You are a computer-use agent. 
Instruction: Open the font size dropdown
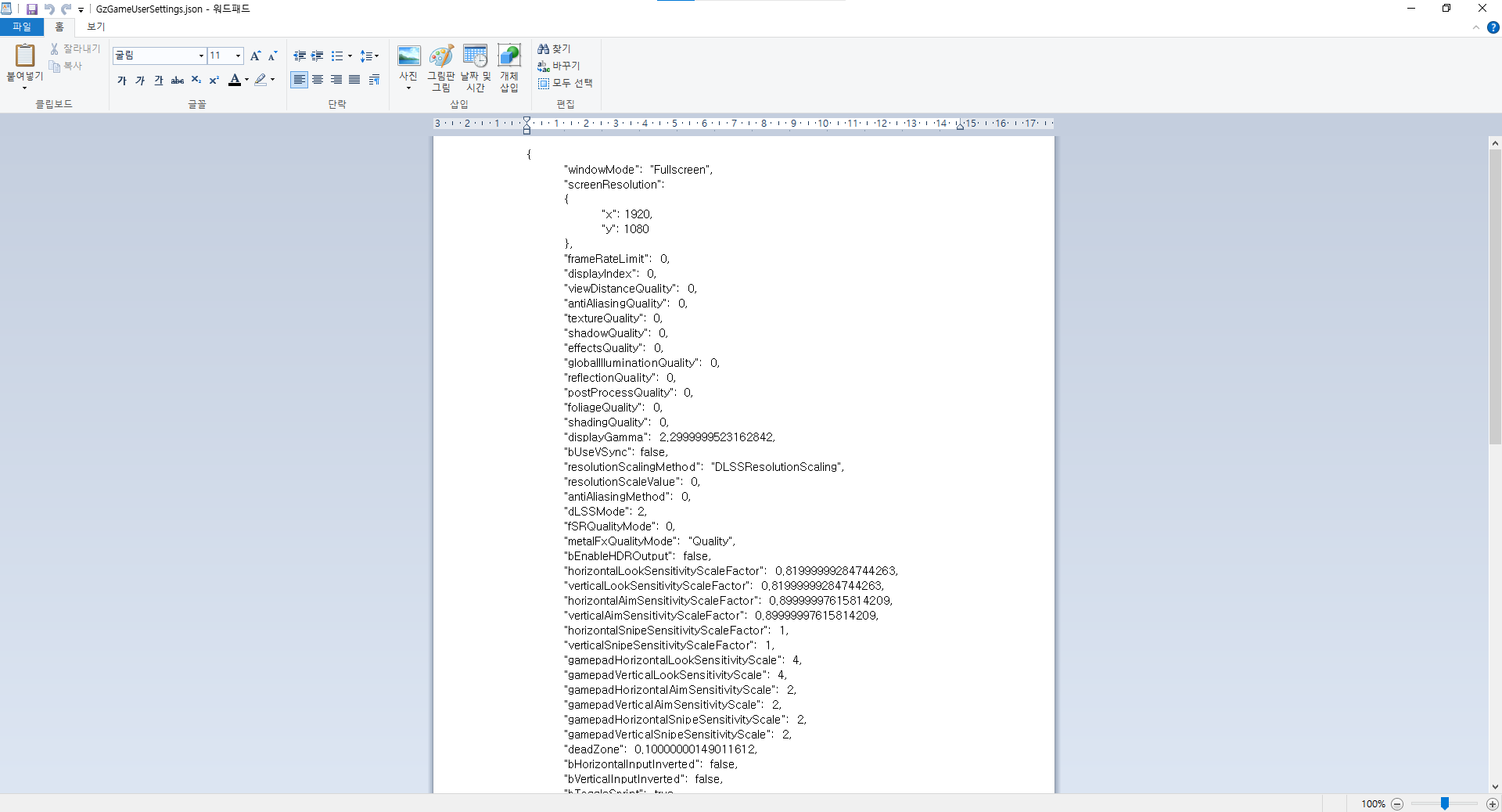(x=238, y=56)
